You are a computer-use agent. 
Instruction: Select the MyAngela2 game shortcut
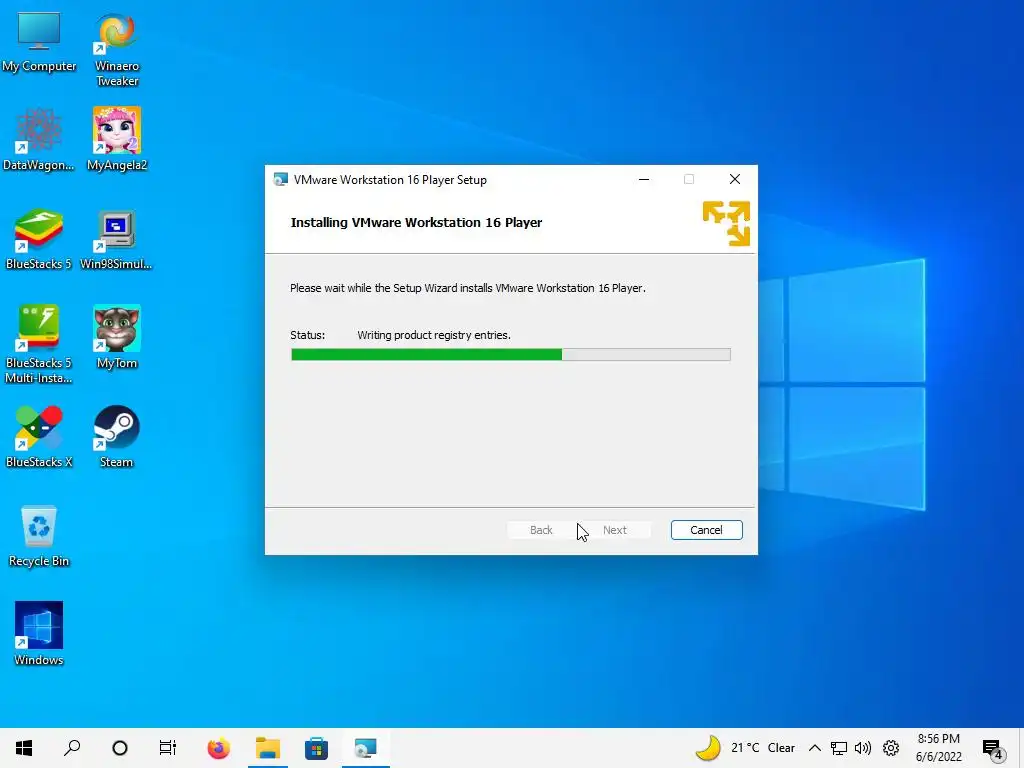[117, 140]
